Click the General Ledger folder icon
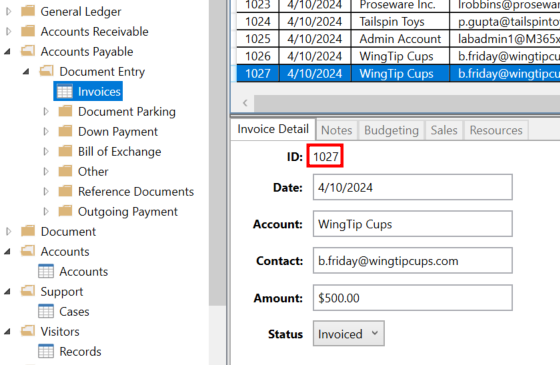560x365 pixels. point(28,11)
